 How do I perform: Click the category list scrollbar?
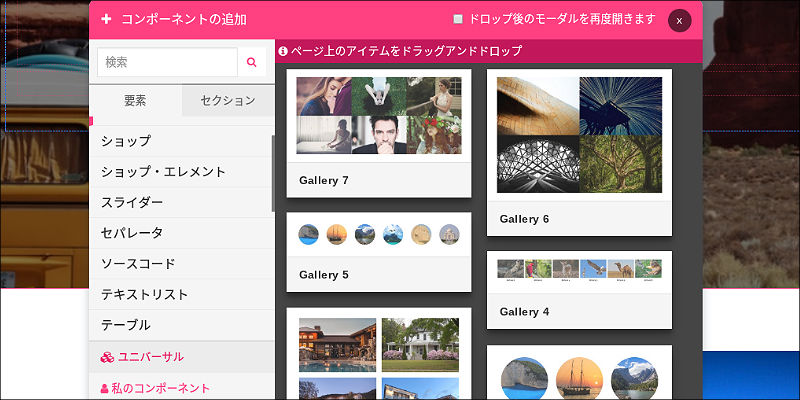pyautogui.click(x=273, y=173)
